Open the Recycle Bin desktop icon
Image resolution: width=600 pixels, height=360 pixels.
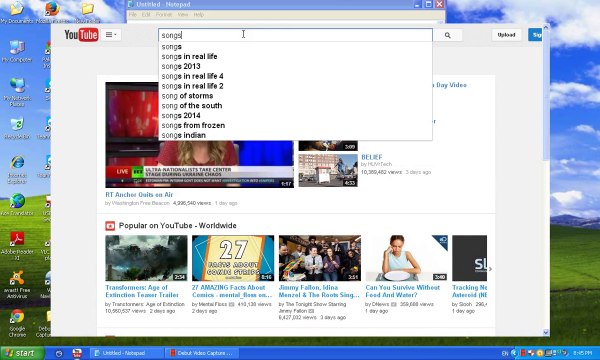coord(17,128)
